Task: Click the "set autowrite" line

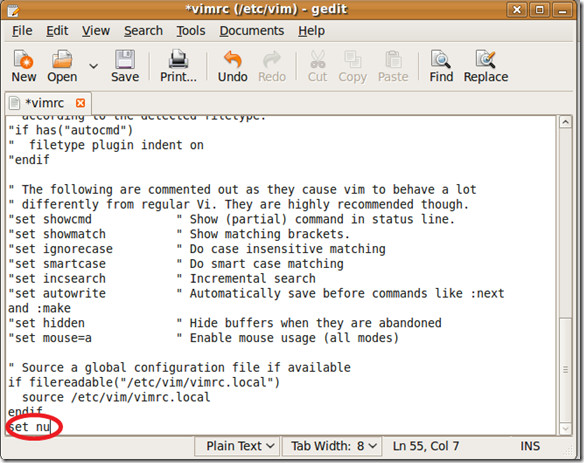Action: [256, 294]
